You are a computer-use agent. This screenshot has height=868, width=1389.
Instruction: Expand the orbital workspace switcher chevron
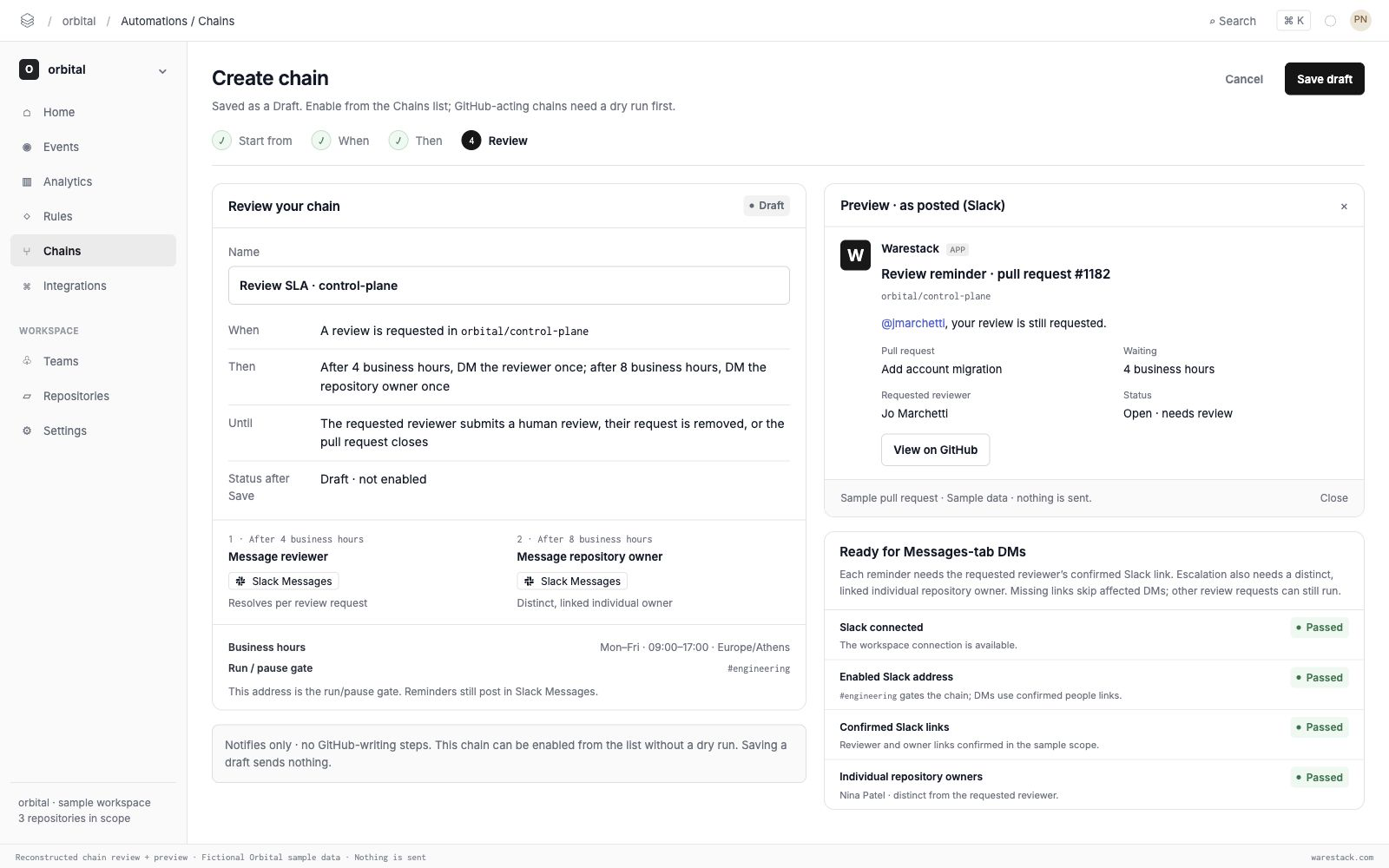coord(162,71)
